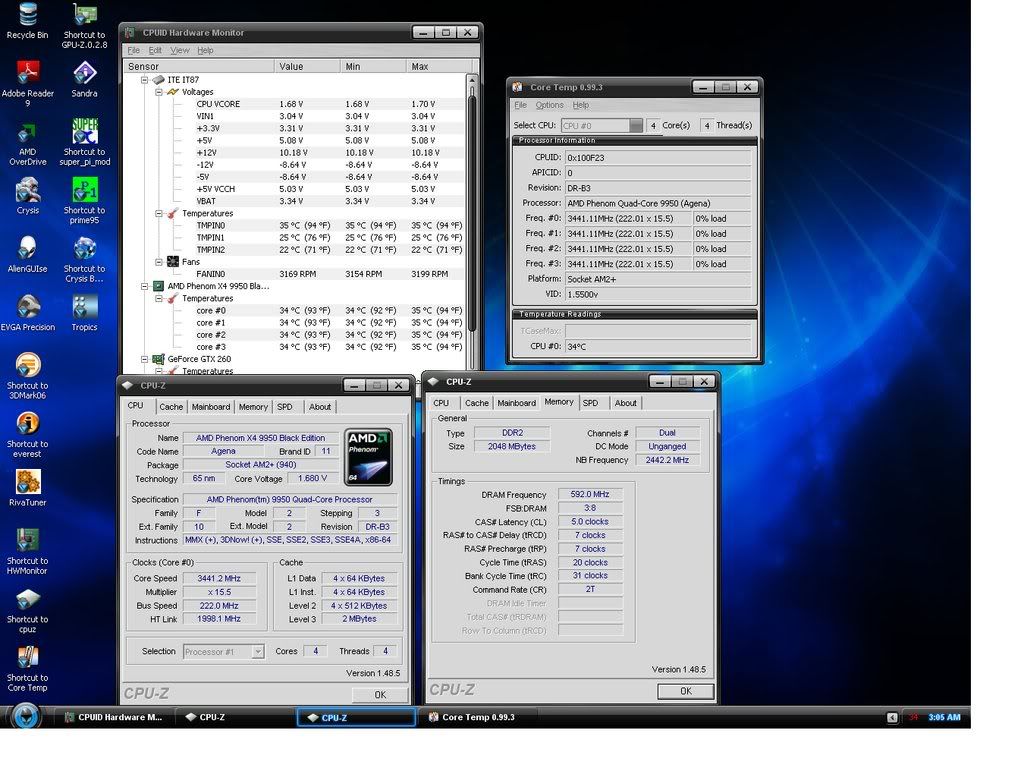Click OK in the CPU-Z processor window

click(380, 695)
